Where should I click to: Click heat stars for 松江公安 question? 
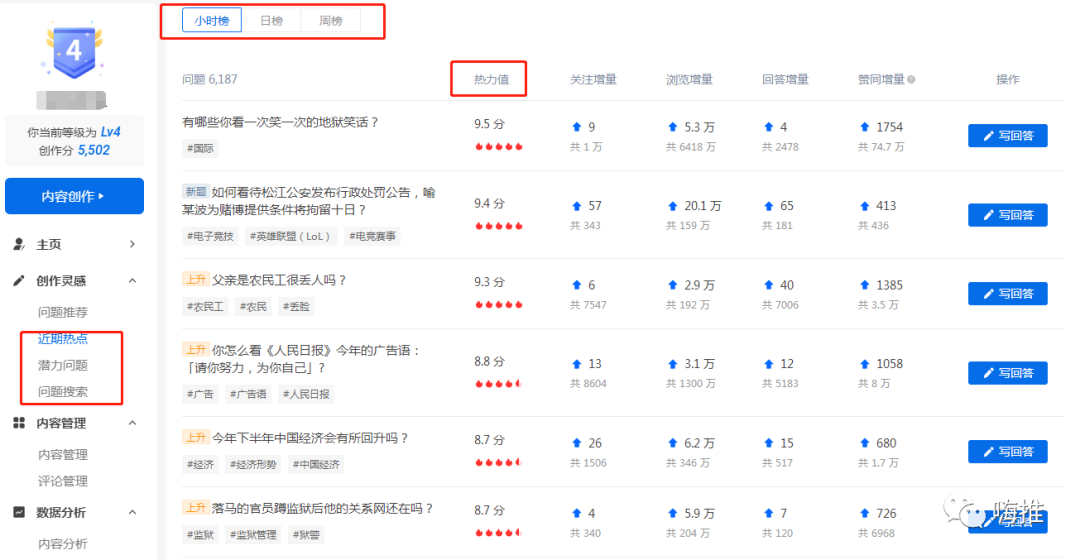499,226
